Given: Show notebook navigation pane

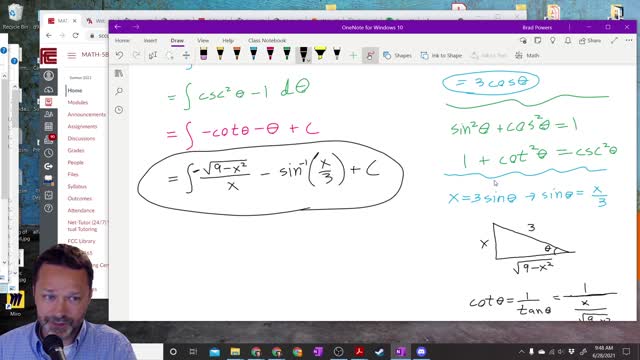Looking at the screenshot, I should 119,73.
